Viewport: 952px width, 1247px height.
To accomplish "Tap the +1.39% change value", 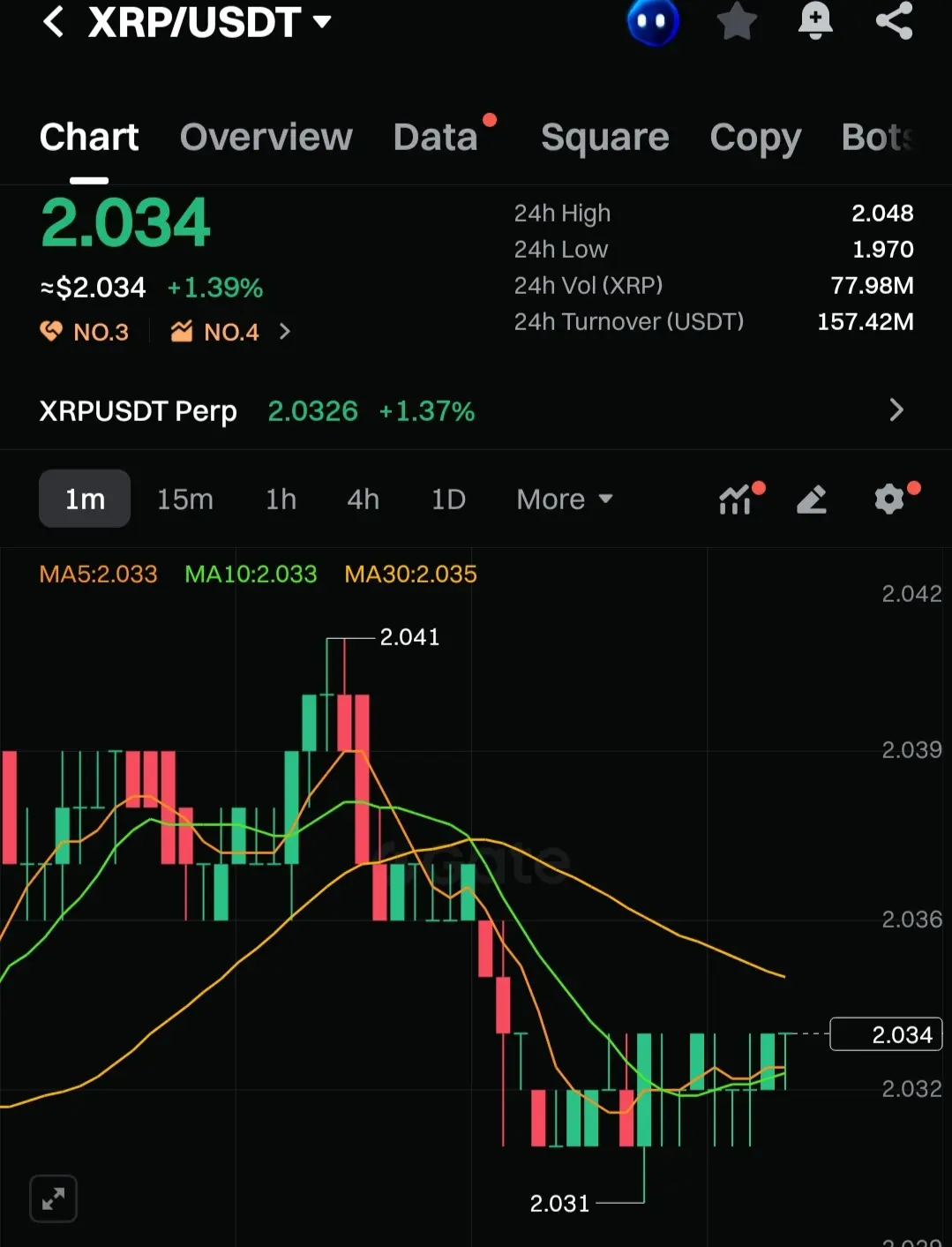I will tap(215, 288).
